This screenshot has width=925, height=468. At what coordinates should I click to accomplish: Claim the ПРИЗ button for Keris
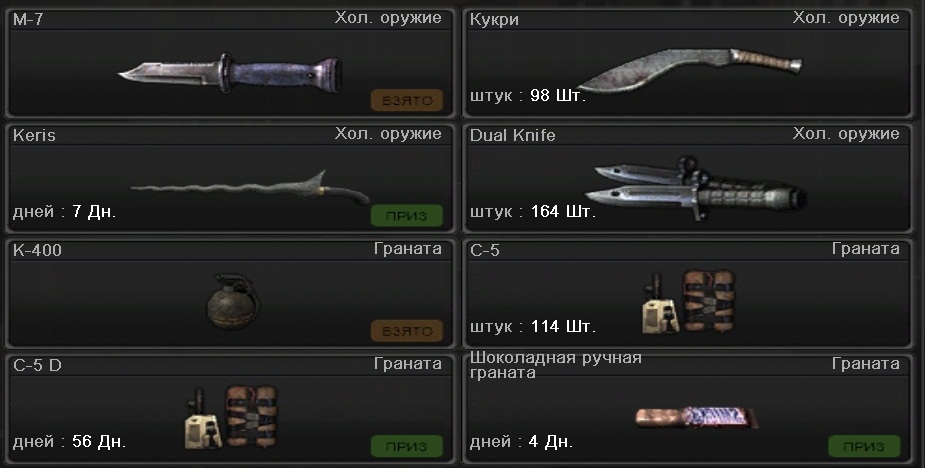point(406,215)
